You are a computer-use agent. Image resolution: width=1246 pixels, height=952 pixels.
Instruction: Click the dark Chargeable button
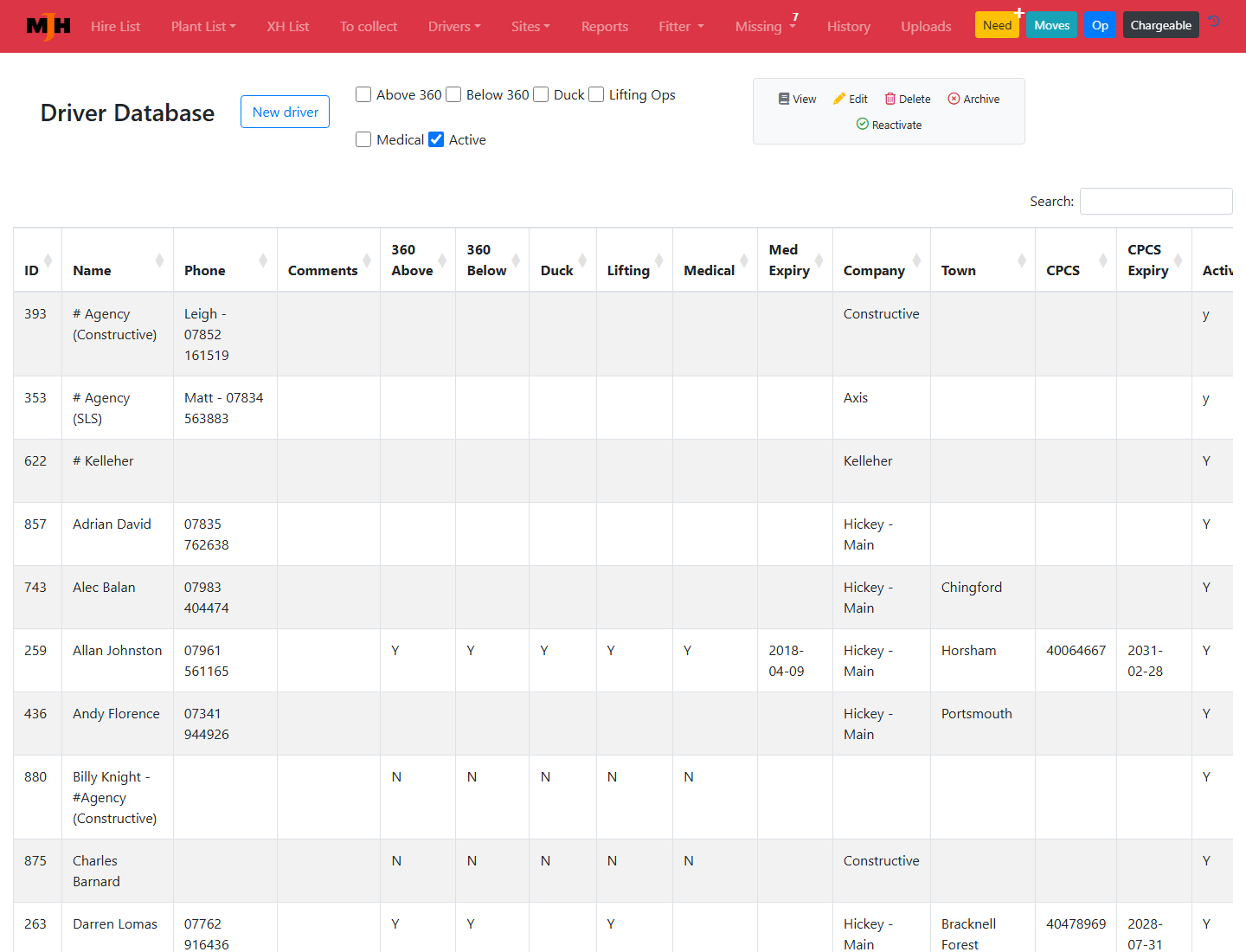(x=1161, y=25)
